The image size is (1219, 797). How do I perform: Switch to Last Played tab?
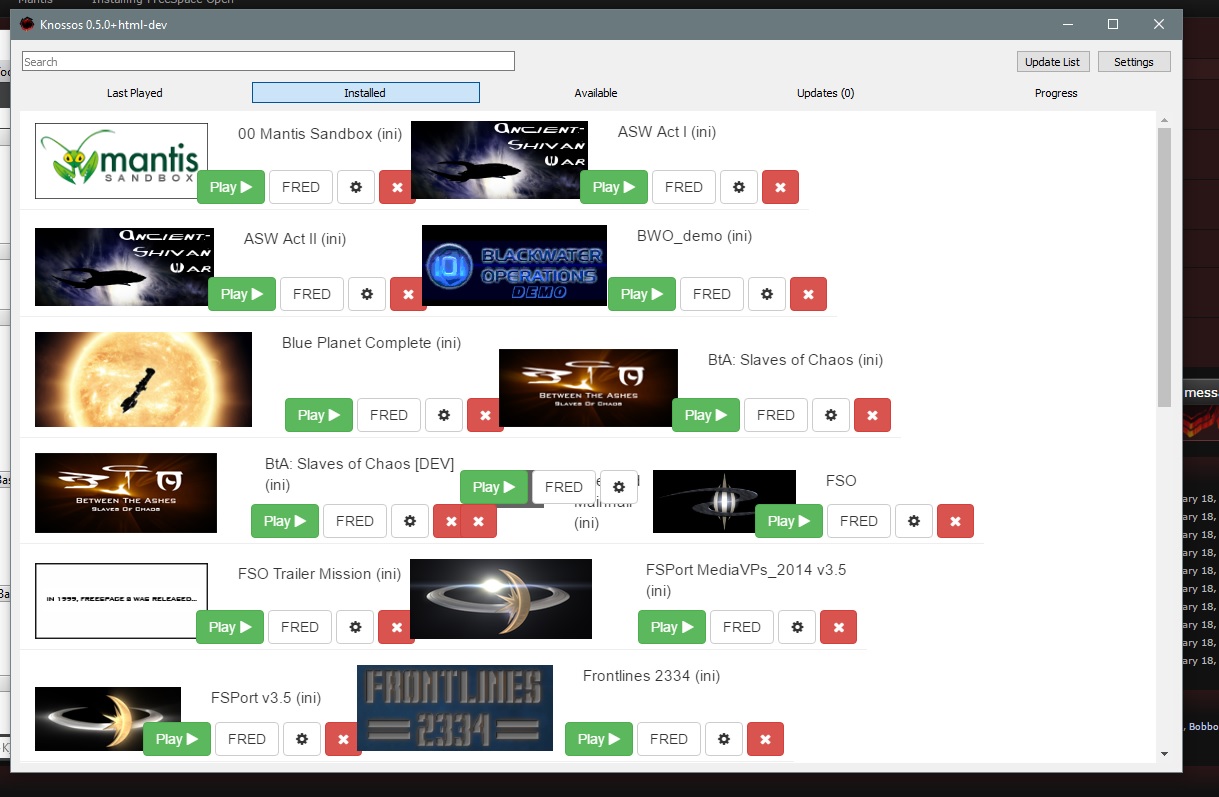point(135,93)
